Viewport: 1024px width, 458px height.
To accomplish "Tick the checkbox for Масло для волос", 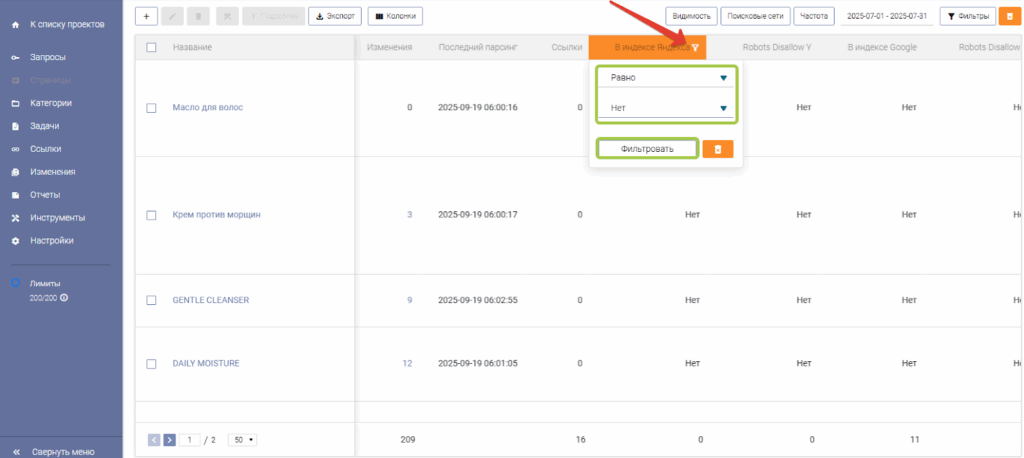I will click(152, 108).
